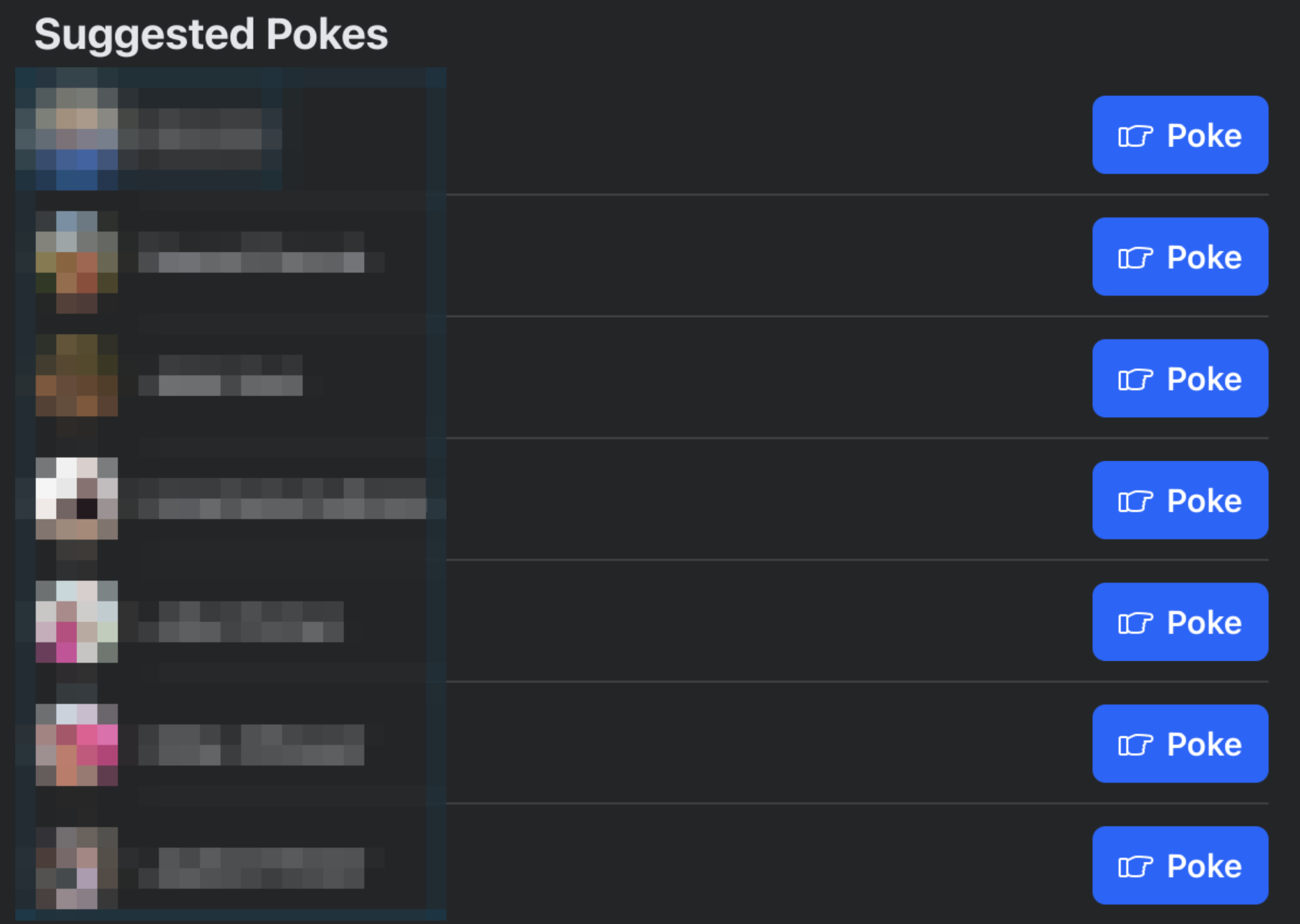This screenshot has height=924, width=1300.
Task: Open the bottom suggested person's profile picture
Action: [x=77, y=865]
